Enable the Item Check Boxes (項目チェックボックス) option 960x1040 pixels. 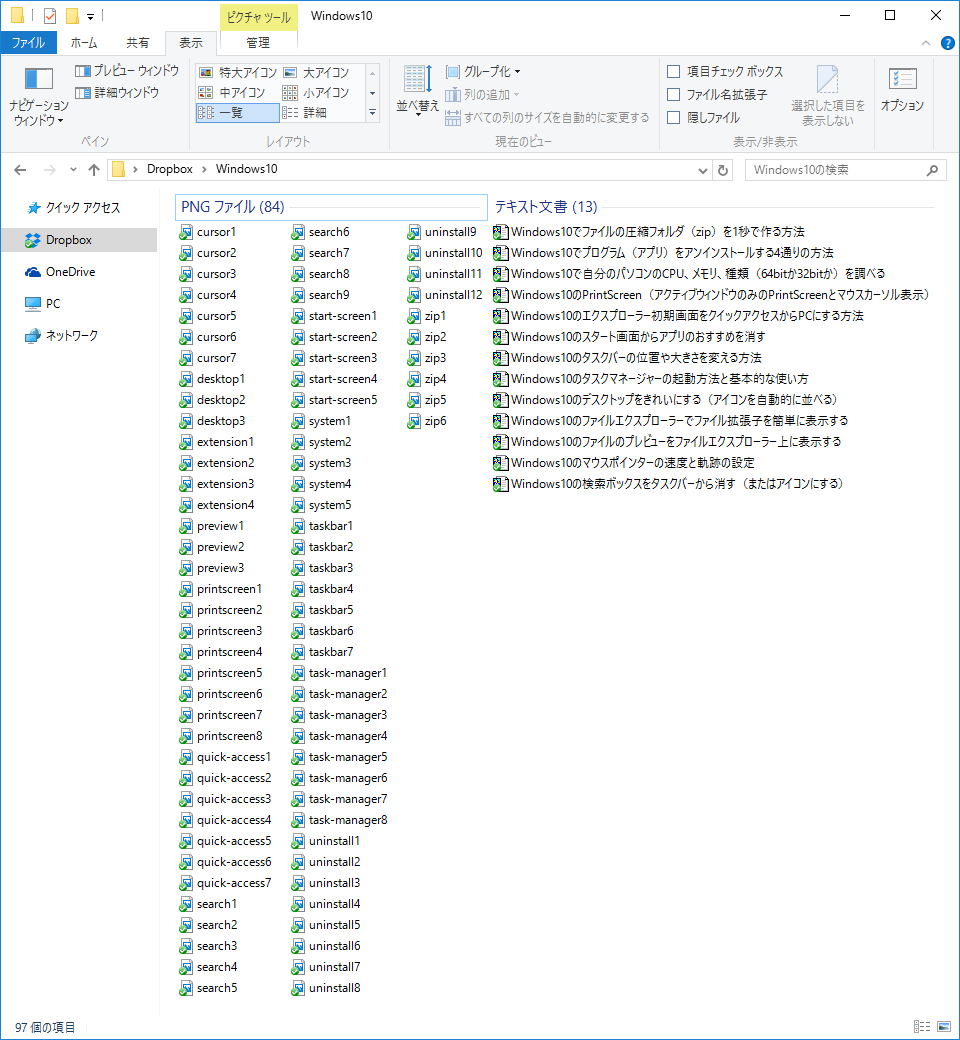click(x=674, y=72)
